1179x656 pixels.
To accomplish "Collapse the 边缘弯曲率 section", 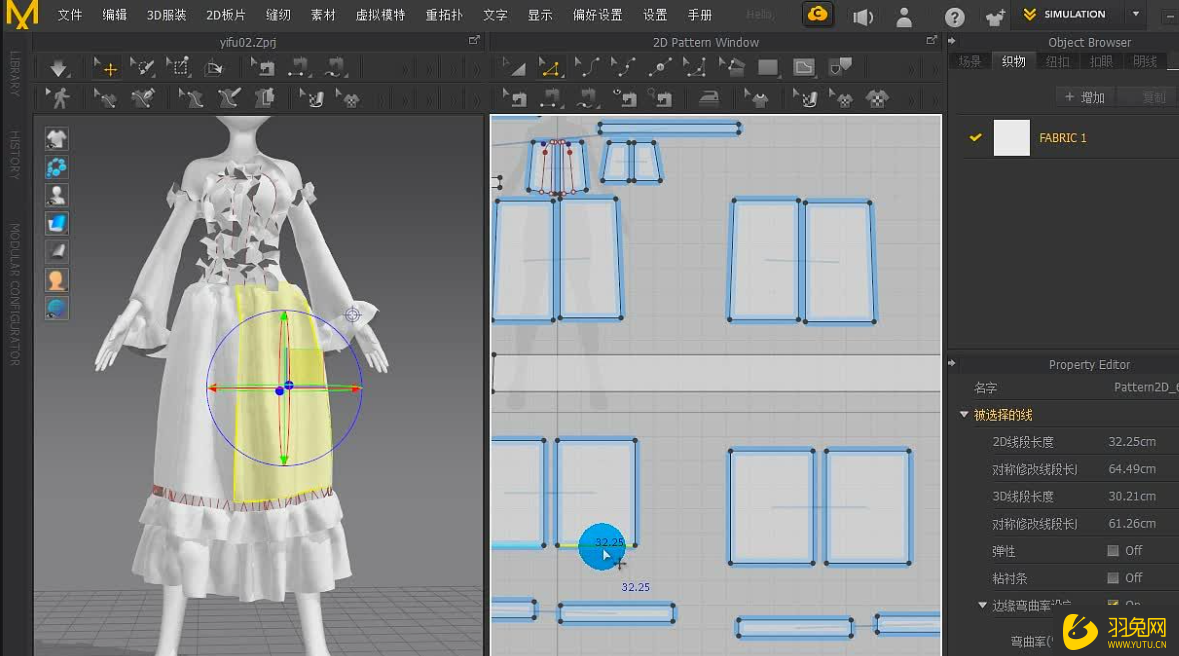I will [x=981, y=604].
